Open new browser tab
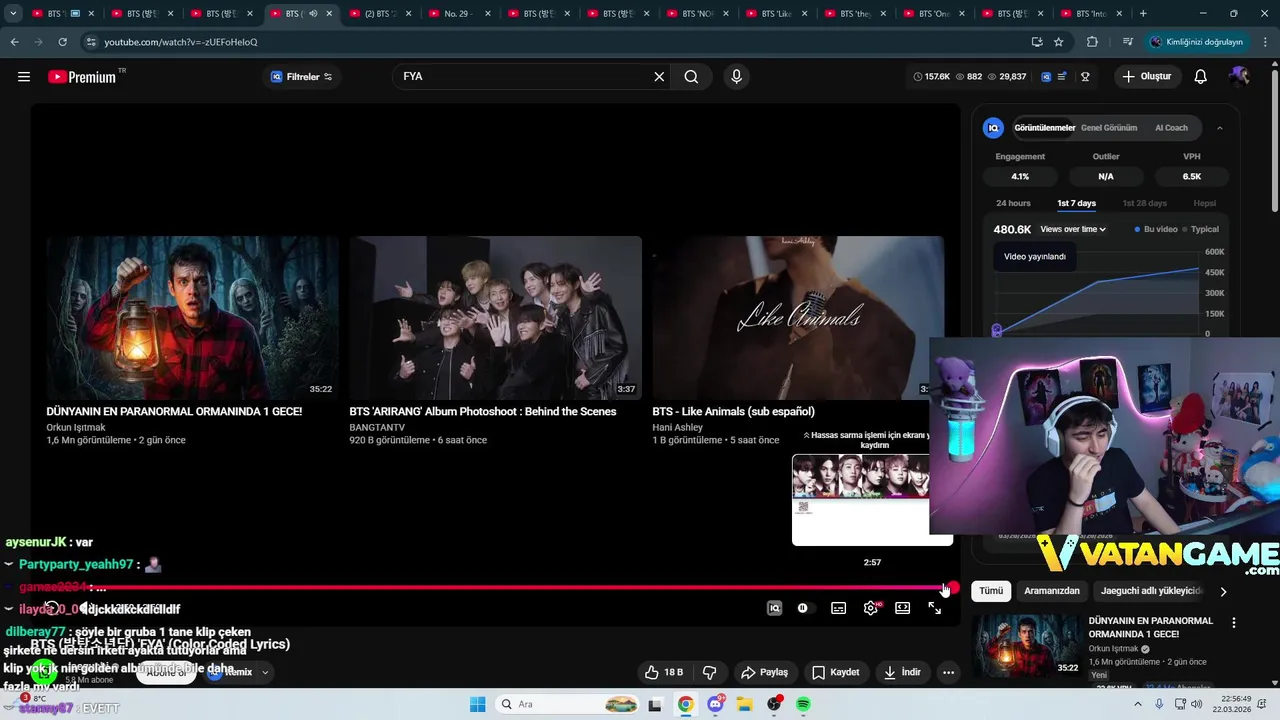 [1143, 14]
